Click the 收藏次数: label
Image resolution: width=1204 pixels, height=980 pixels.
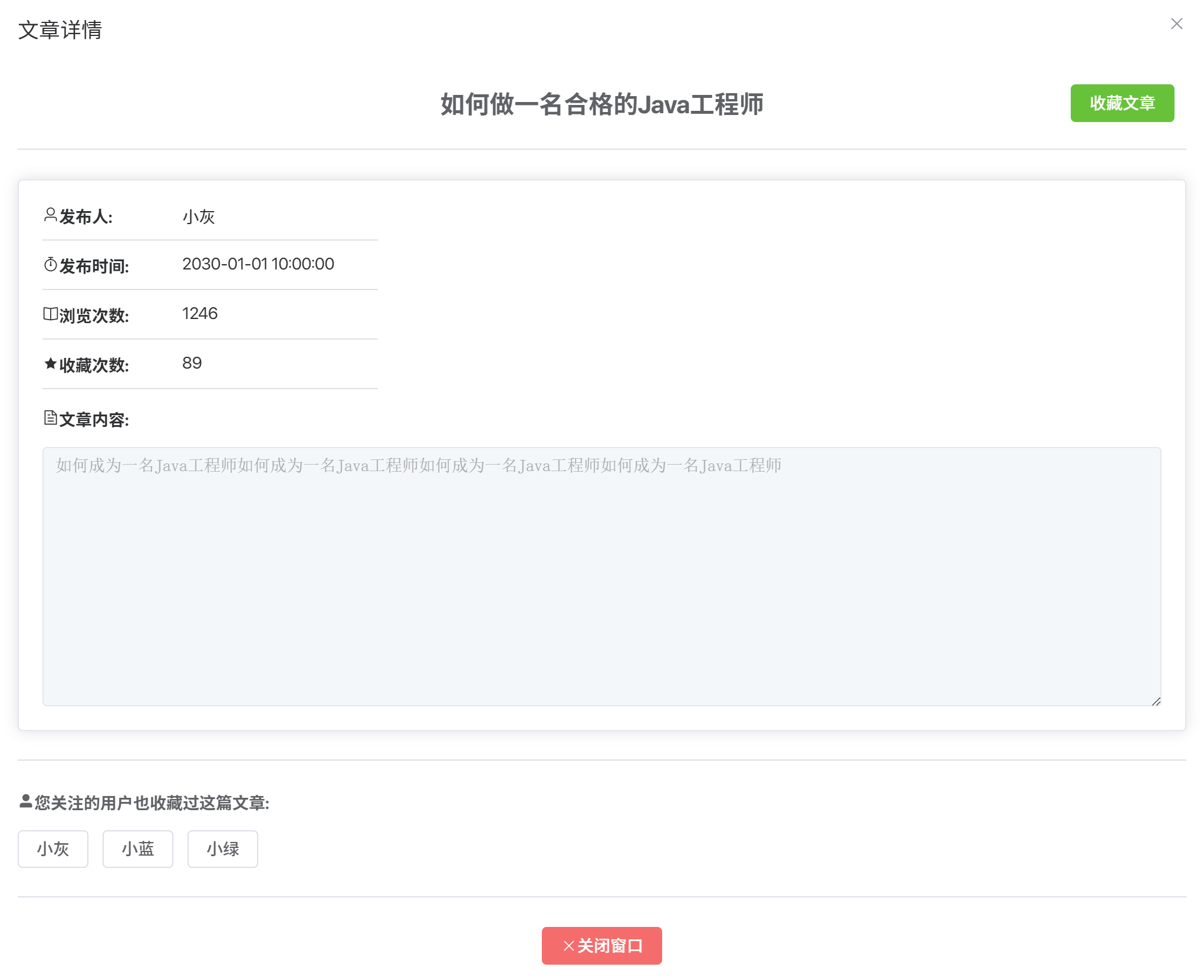point(94,365)
